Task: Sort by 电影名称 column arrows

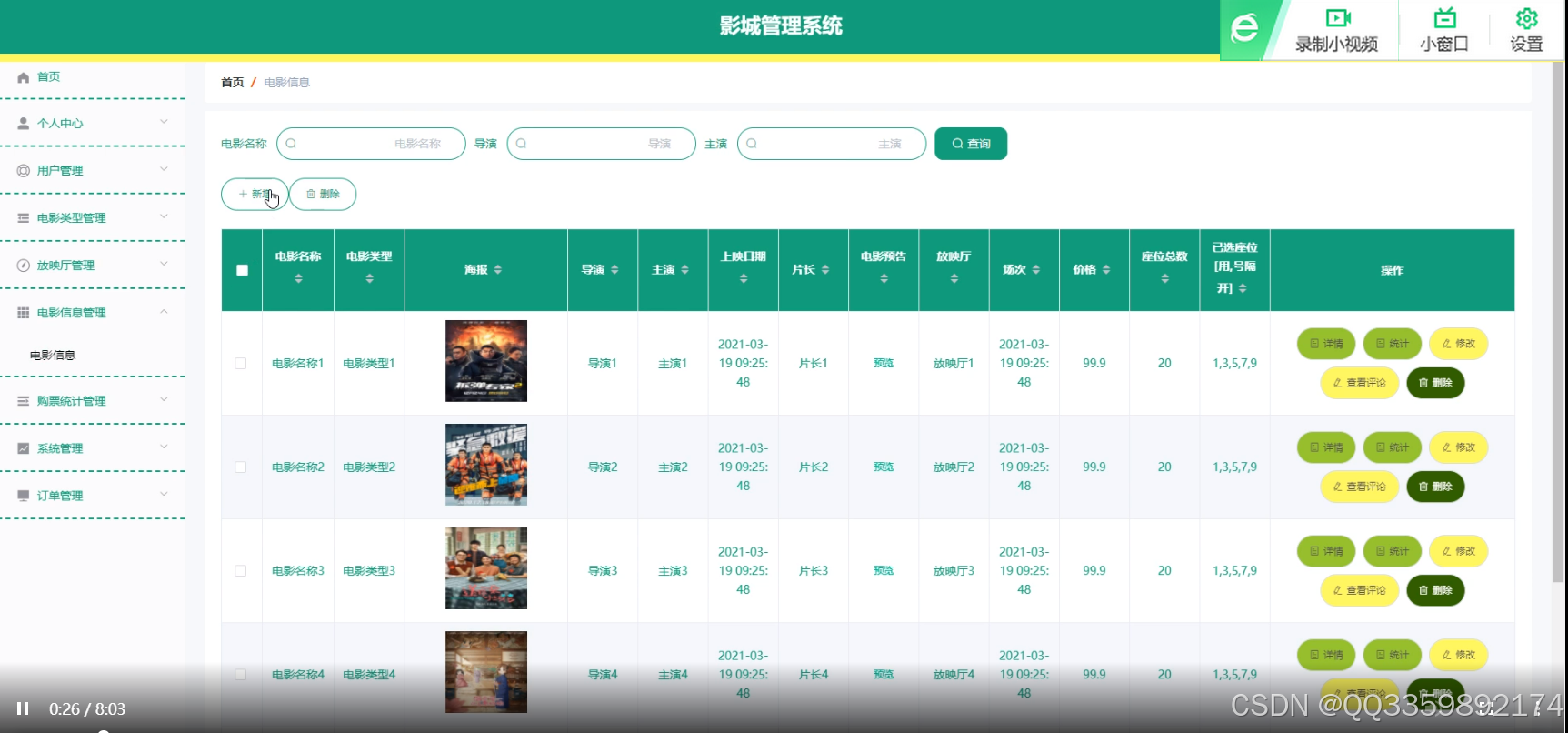Action: pos(298,279)
